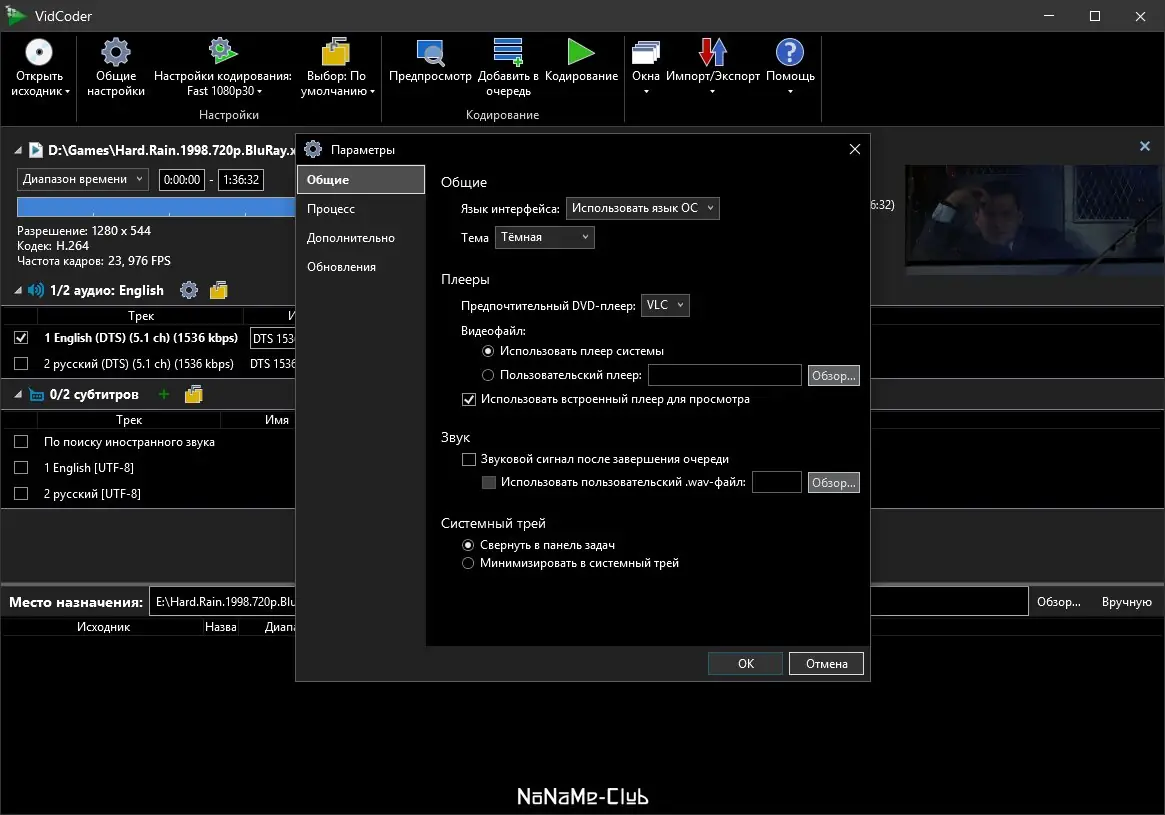Image resolution: width=1165 pixels, height=815 pixels.
Task: Check audio track 2 русский (DTS)
Action: 21,364
